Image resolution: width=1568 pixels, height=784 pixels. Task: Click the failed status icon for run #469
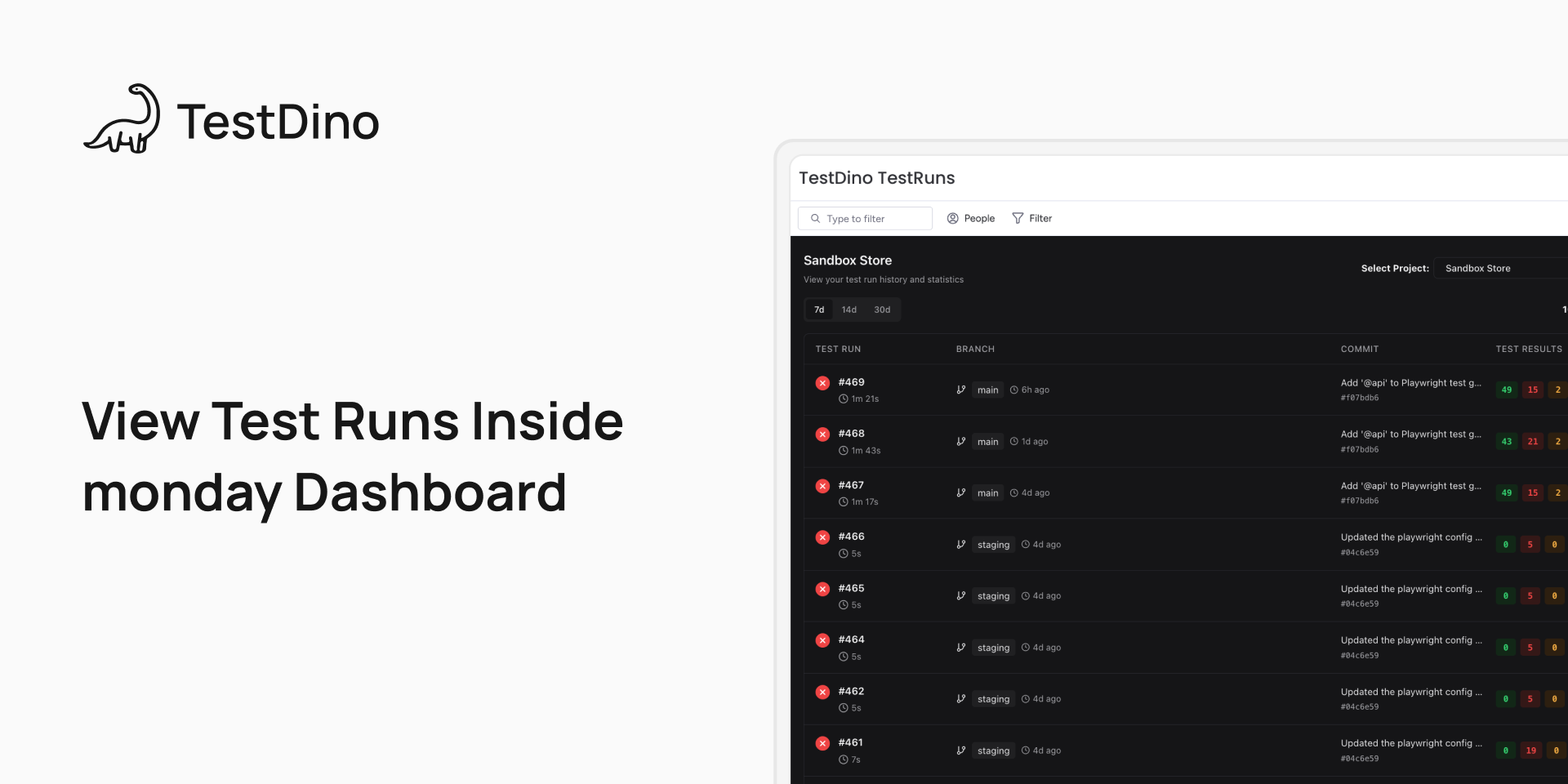(822, 383)
